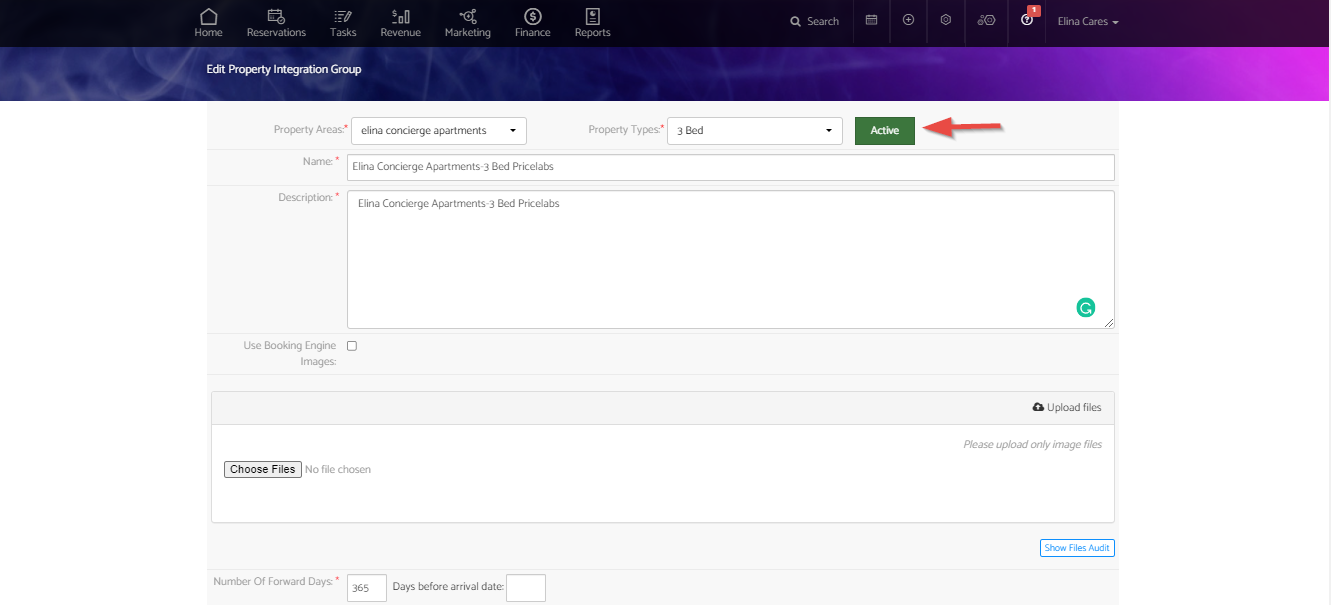Click Show Files Audit button
This screenshot has height=605, width=1331.
pos(1077,548)
